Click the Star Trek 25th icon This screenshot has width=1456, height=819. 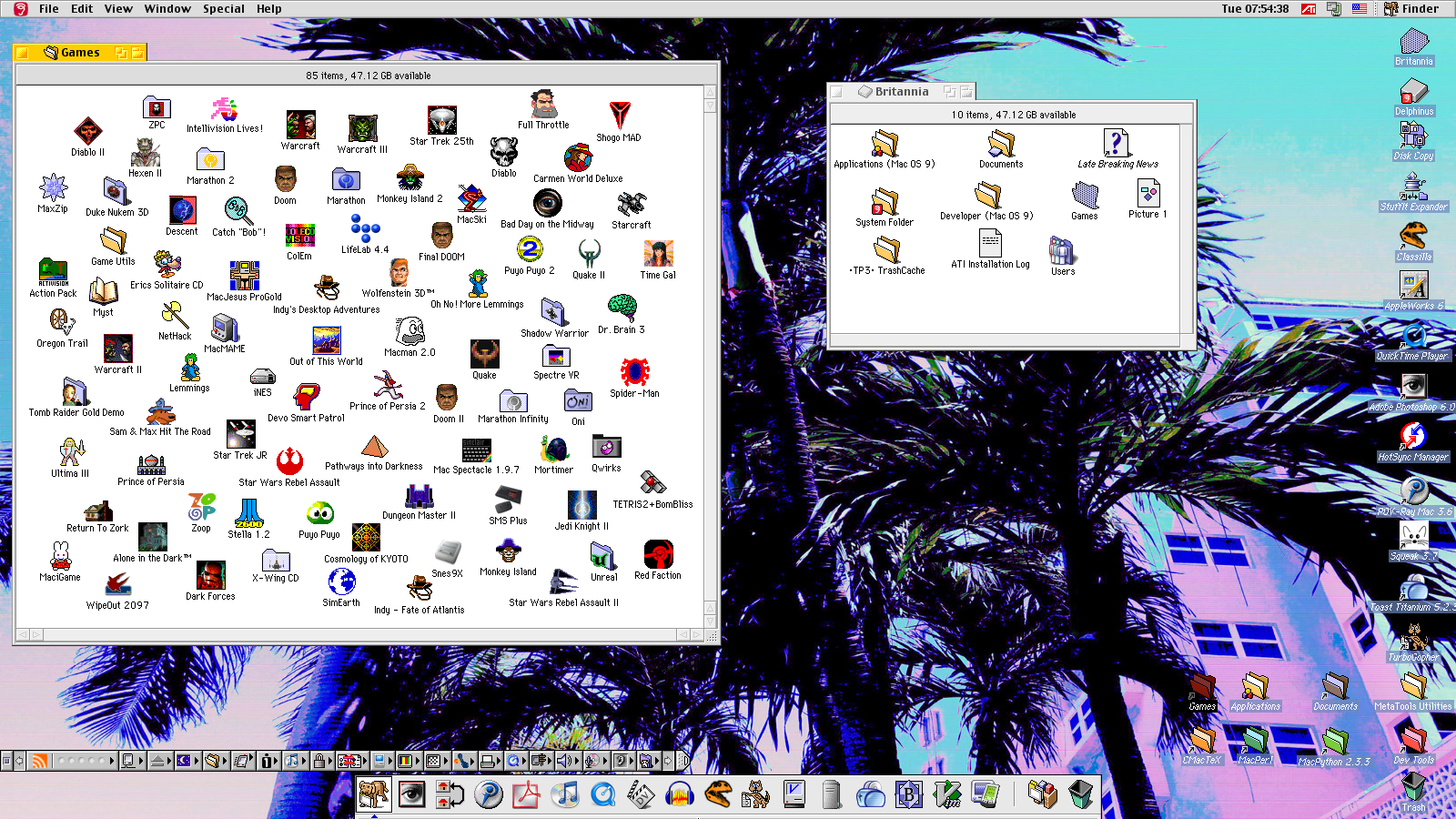tap(442, 120)
